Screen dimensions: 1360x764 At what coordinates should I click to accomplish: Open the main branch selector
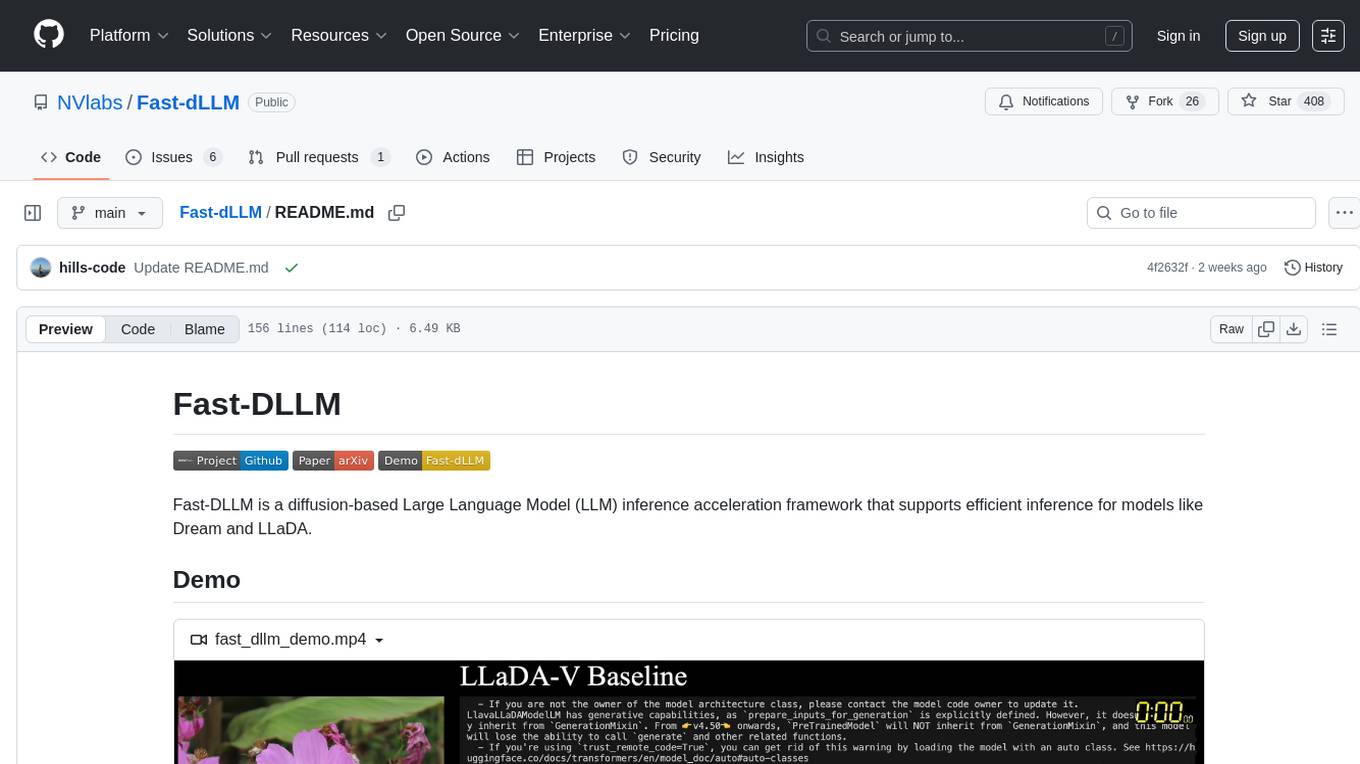coord(110,213)
